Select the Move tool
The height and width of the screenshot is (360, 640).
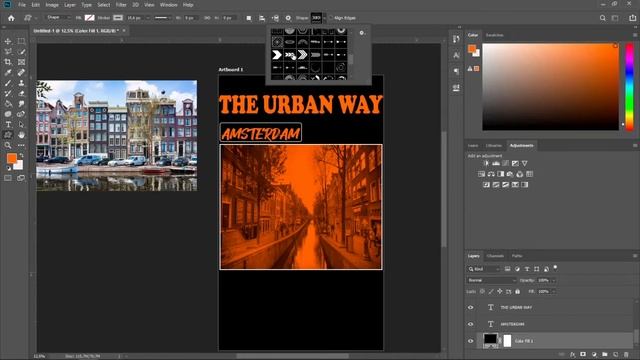(8, 41)
